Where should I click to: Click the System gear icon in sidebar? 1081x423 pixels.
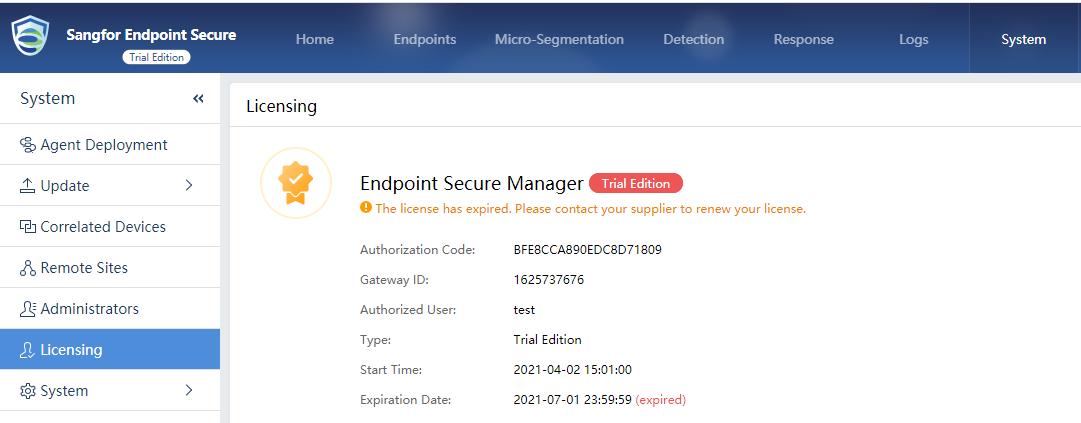pos(28,391)
